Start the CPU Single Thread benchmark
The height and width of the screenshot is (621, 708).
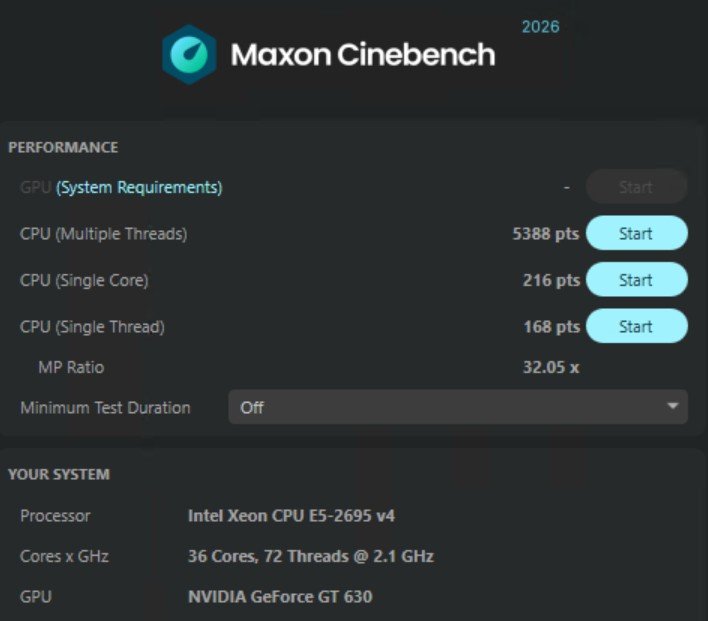click(x=637, y=326)
